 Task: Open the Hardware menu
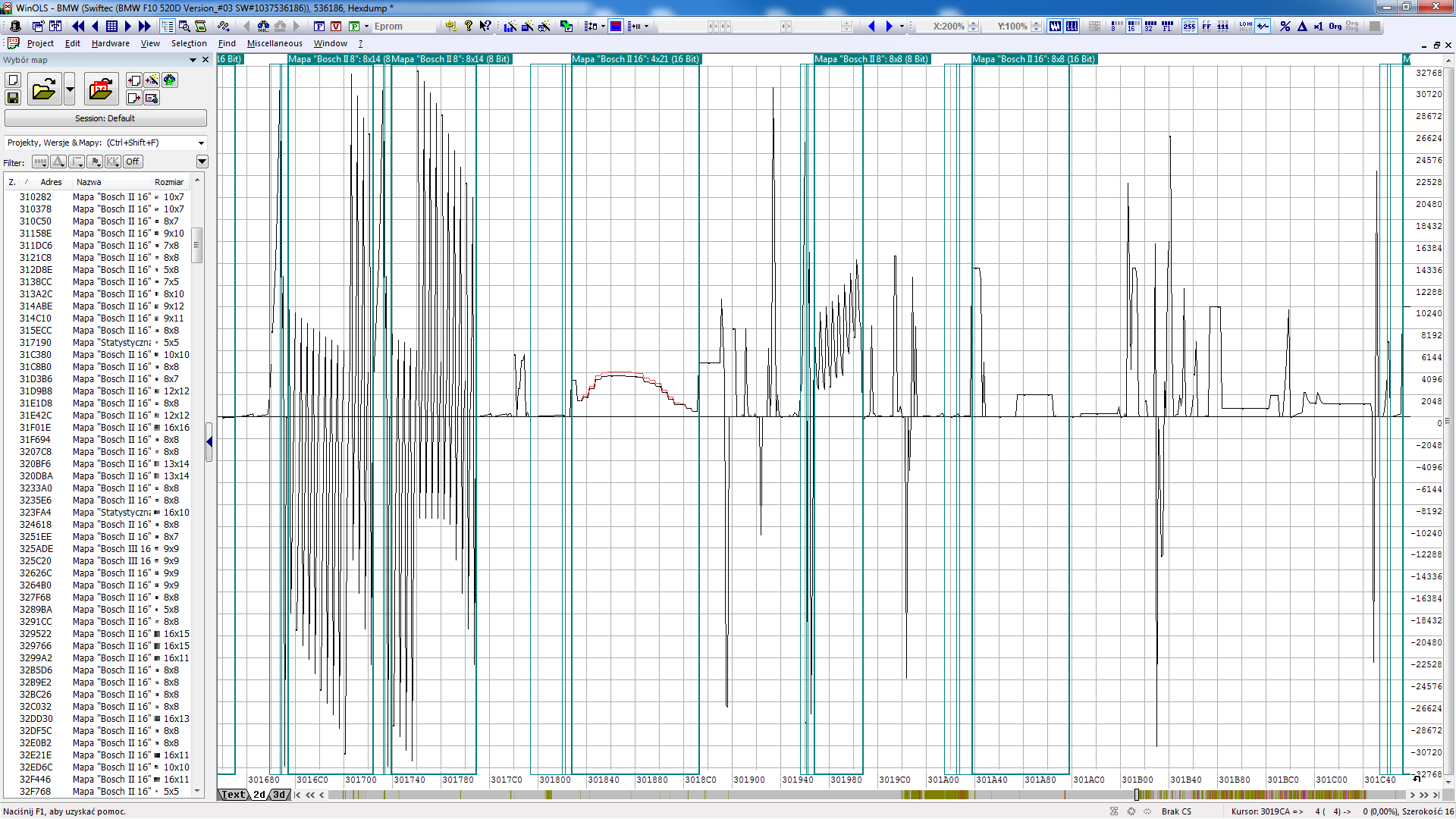110,43
